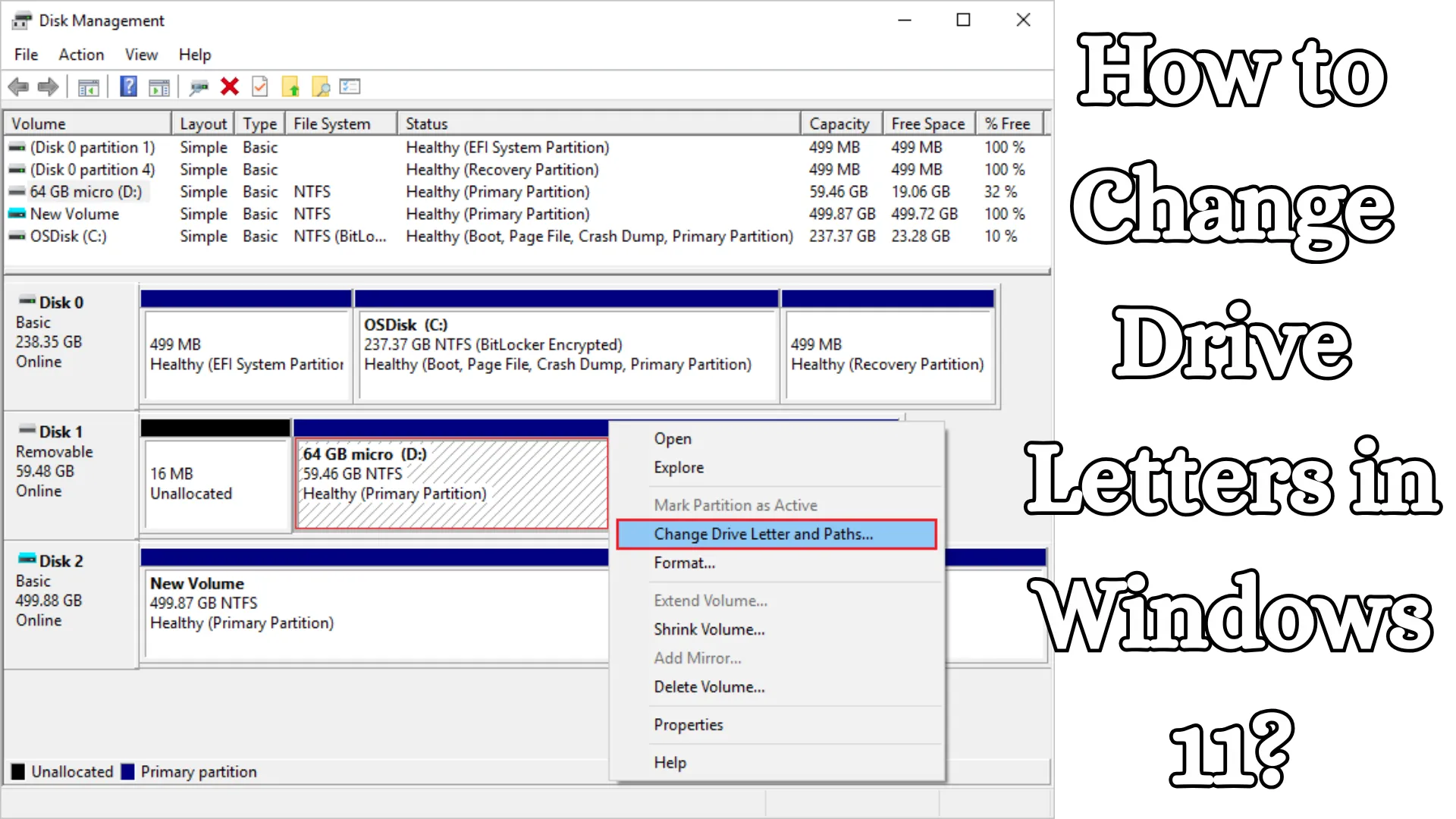Click the black Unallocated legend swatch
The image size is (1456, 819).
pyautogui.click(x=18, y=772)
